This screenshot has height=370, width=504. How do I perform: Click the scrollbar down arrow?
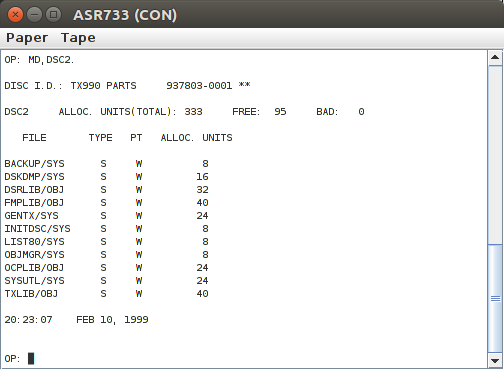click(x=495, y=361)
